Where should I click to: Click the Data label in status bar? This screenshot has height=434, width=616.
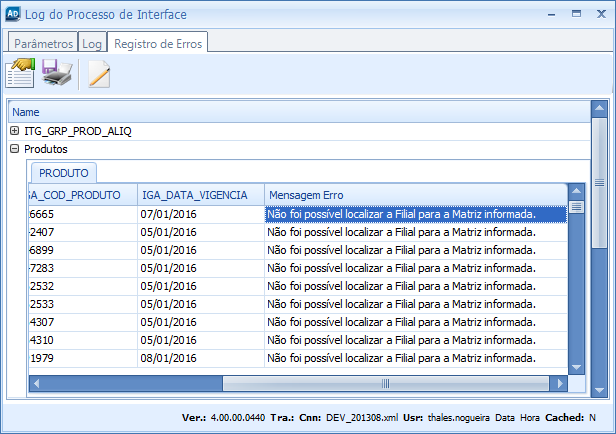[x=505, y=418]
